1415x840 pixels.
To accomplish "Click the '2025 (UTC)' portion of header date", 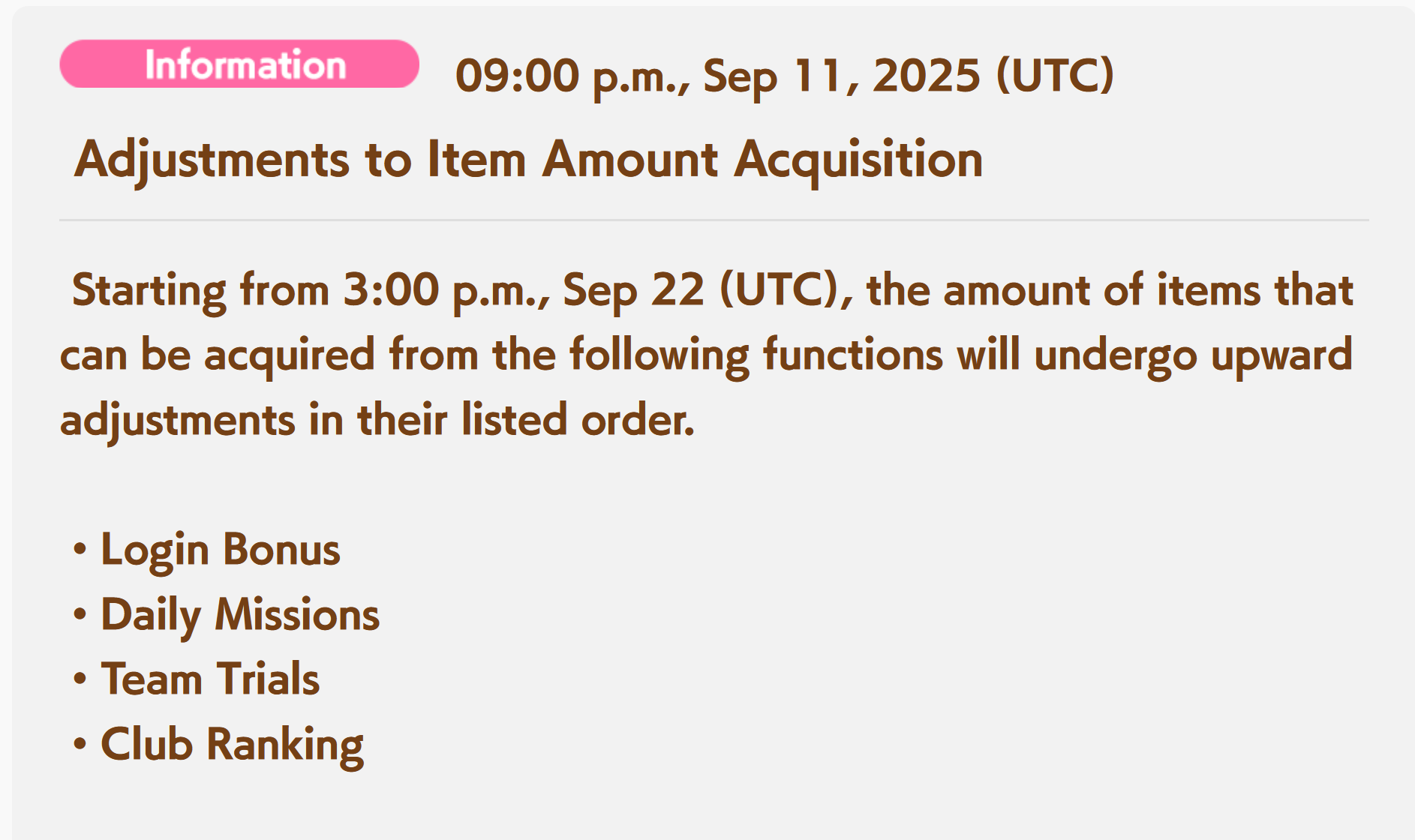I will point(993,76).
